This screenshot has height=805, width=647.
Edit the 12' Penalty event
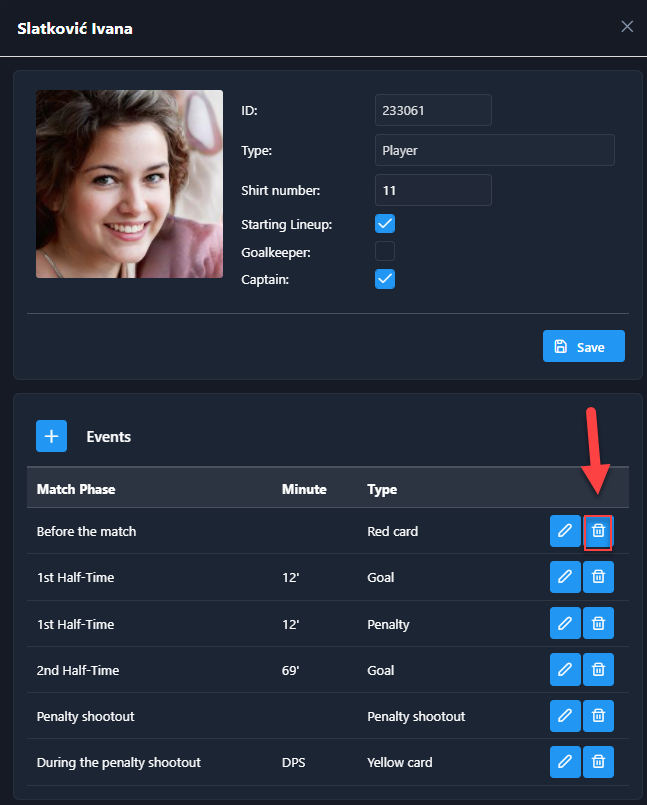pos(565,624)
